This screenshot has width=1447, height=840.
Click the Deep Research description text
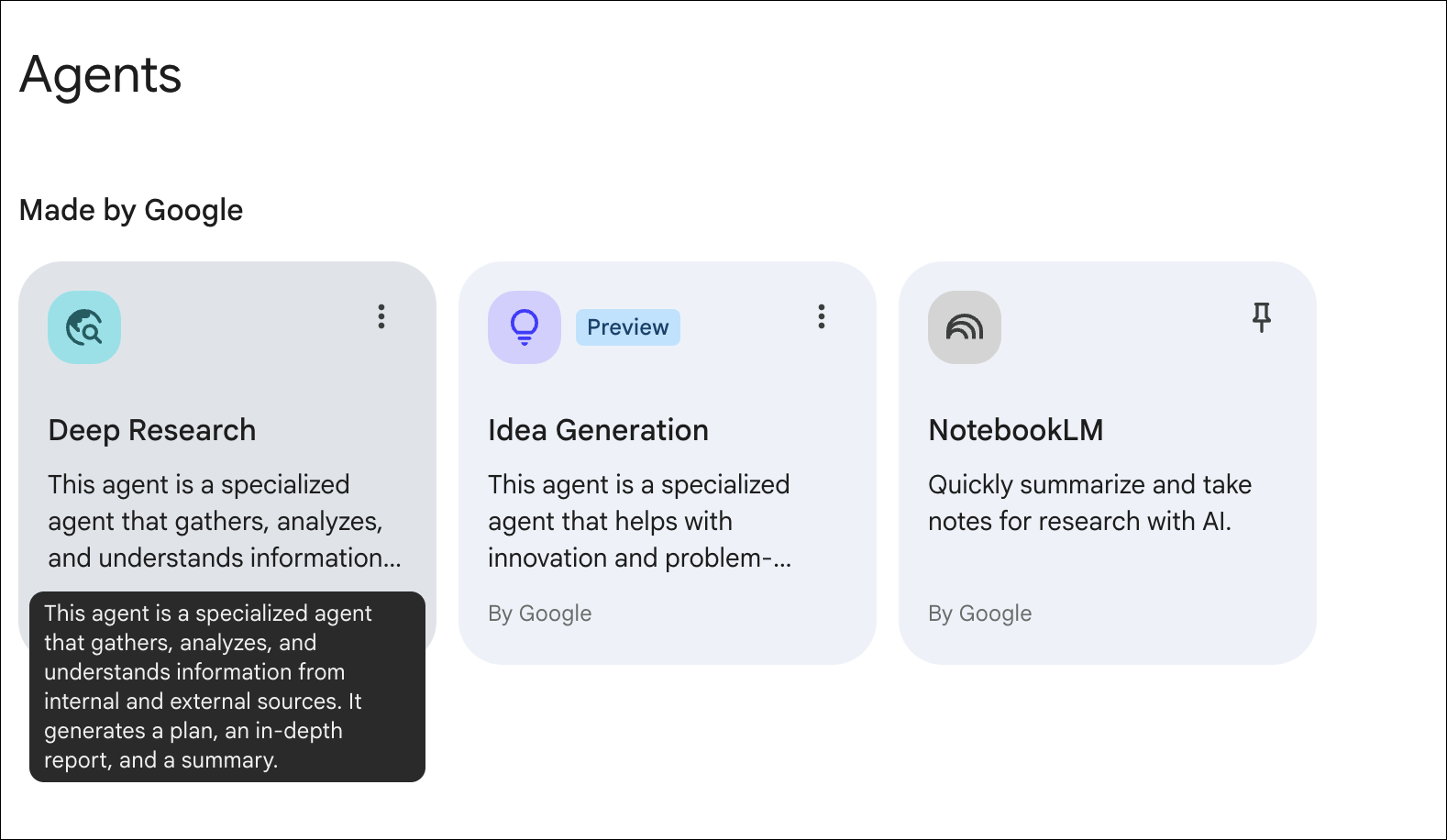tap(225, 521)
